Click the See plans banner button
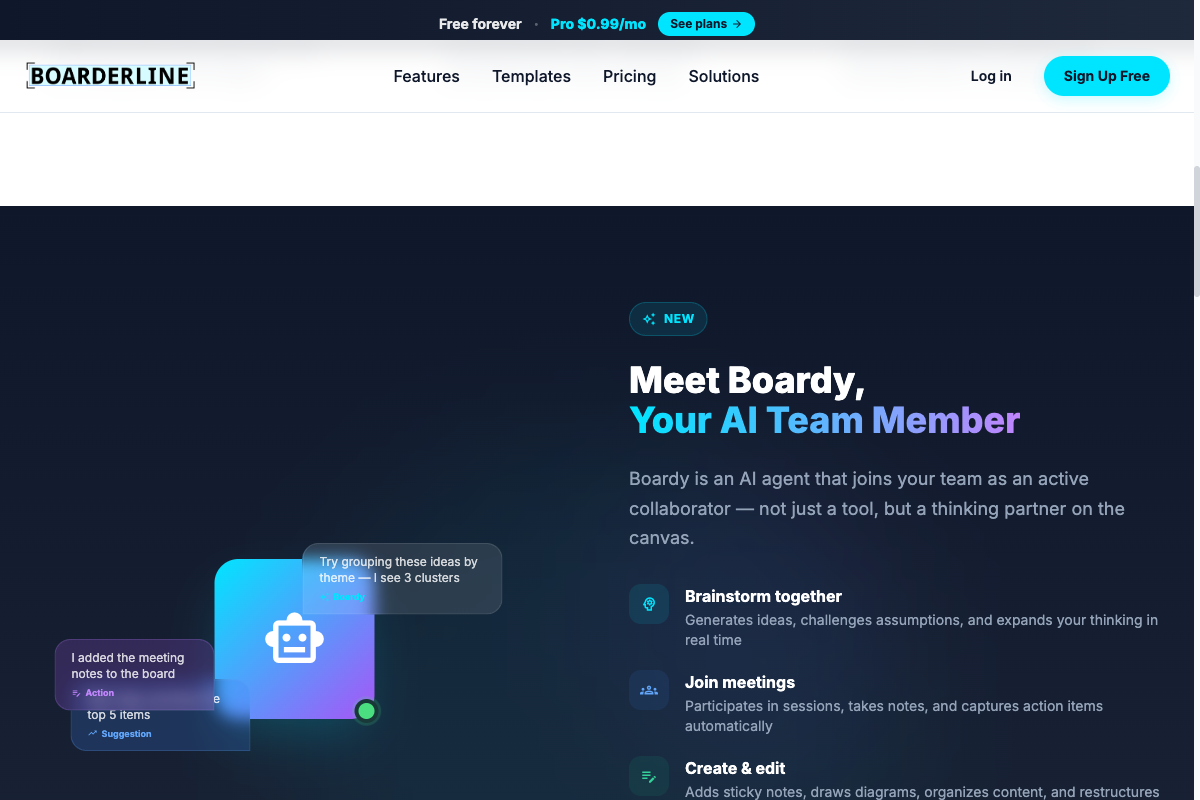Viewport: 1200px width, 800px height. (706, 23)
